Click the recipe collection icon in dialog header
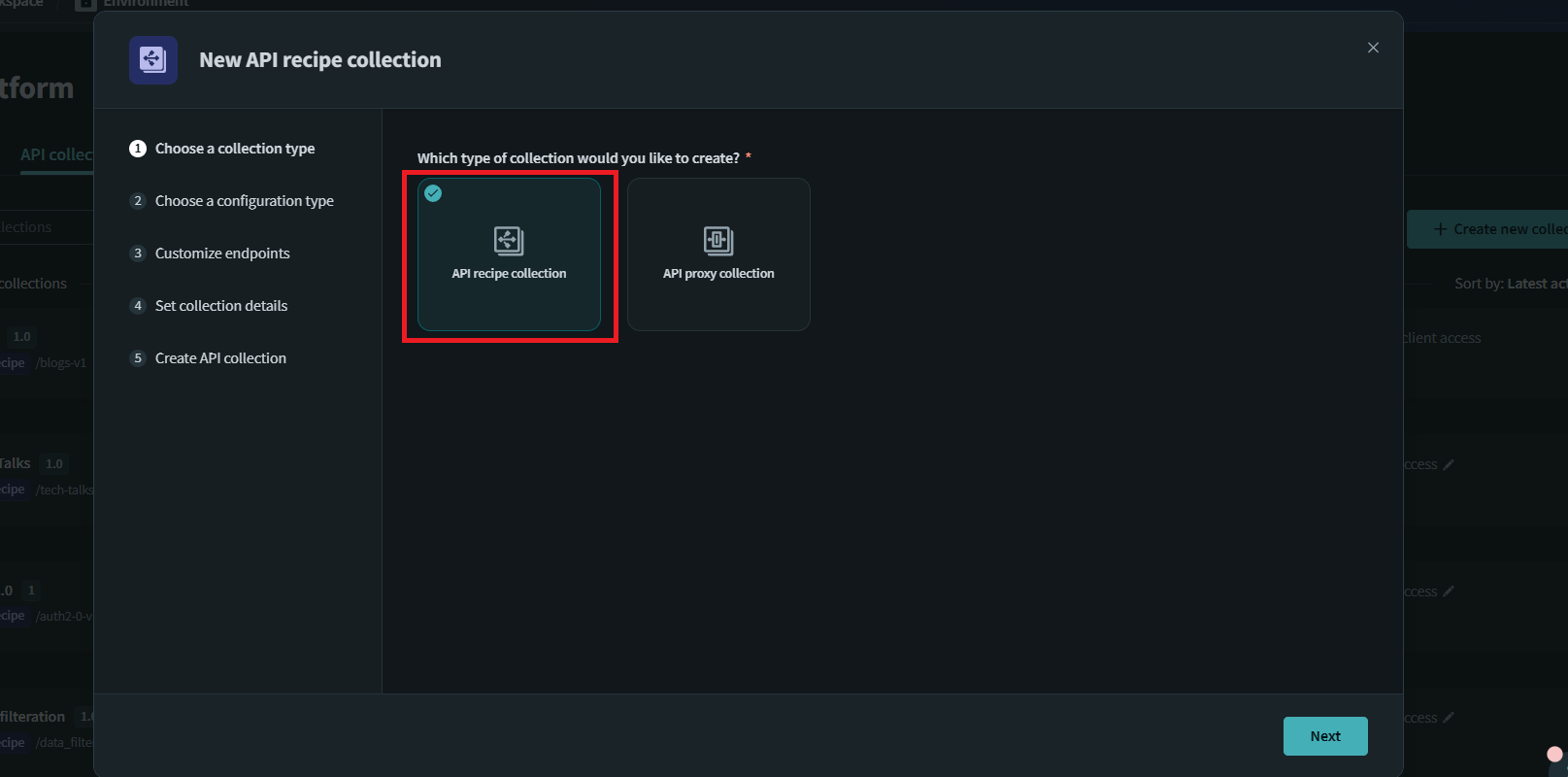The image size is (1568, 777). click(153, 60)
